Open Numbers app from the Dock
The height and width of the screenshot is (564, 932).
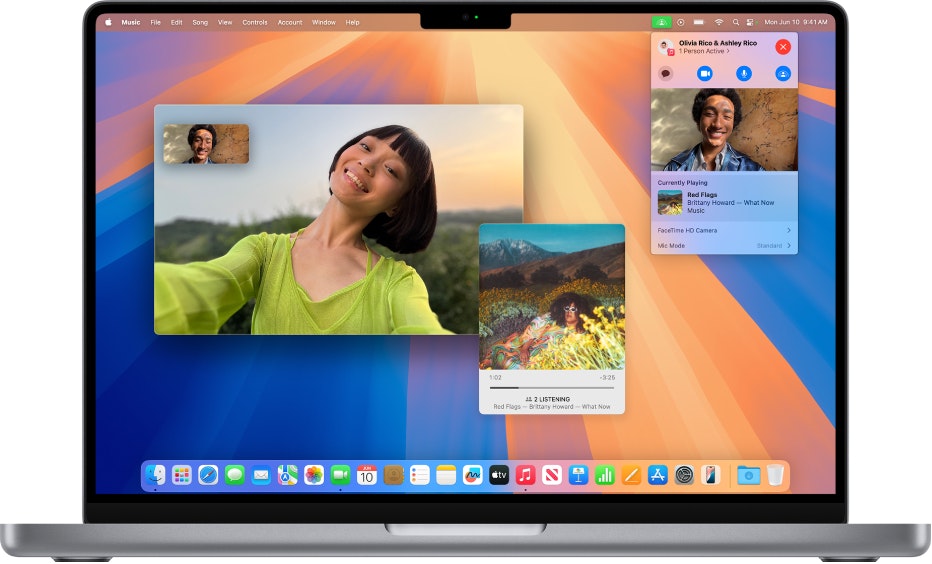(604, 475)
